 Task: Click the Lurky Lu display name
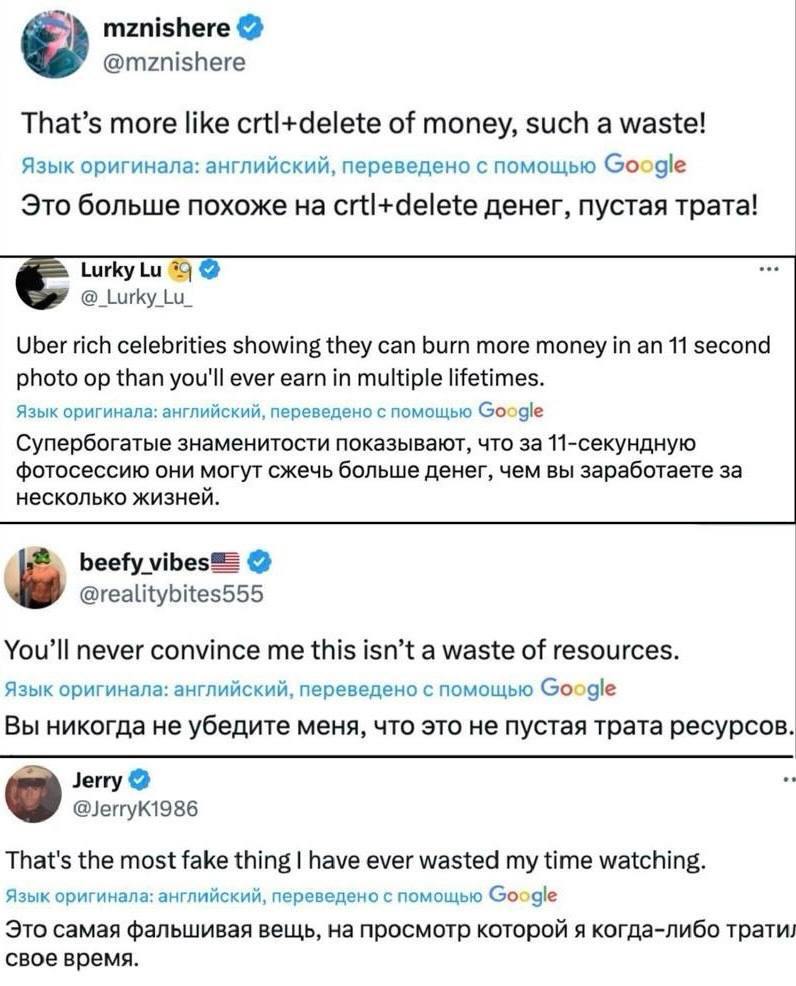tap(120, 268)
